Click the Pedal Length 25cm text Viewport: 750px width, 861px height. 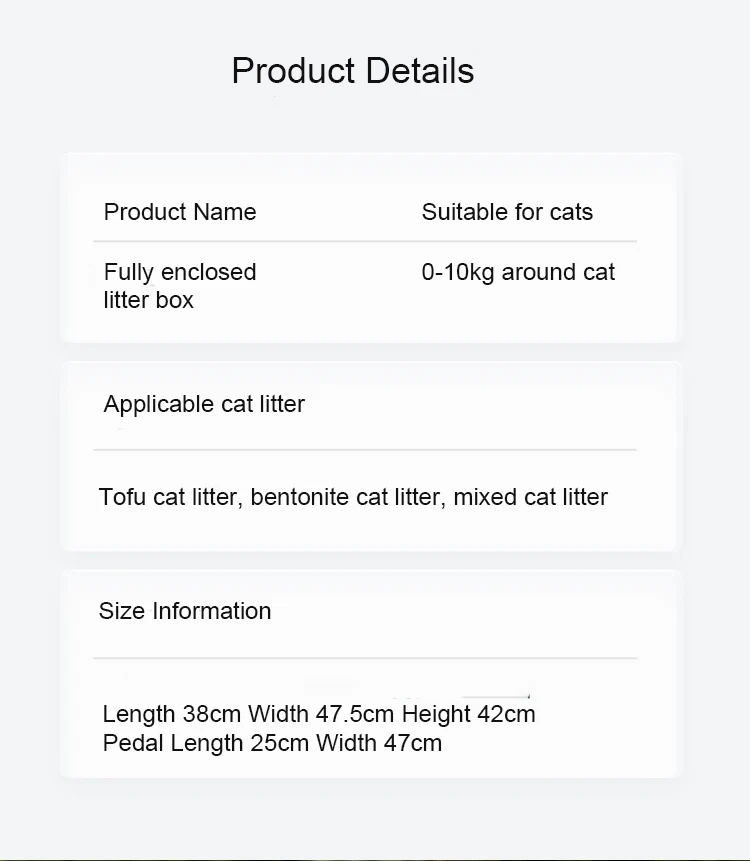[206, 743]
